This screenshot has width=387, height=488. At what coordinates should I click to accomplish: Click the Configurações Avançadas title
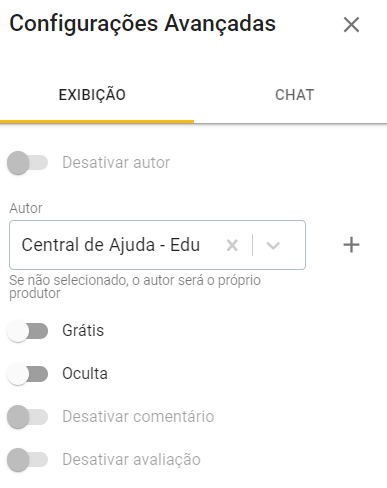pos(142,24)
